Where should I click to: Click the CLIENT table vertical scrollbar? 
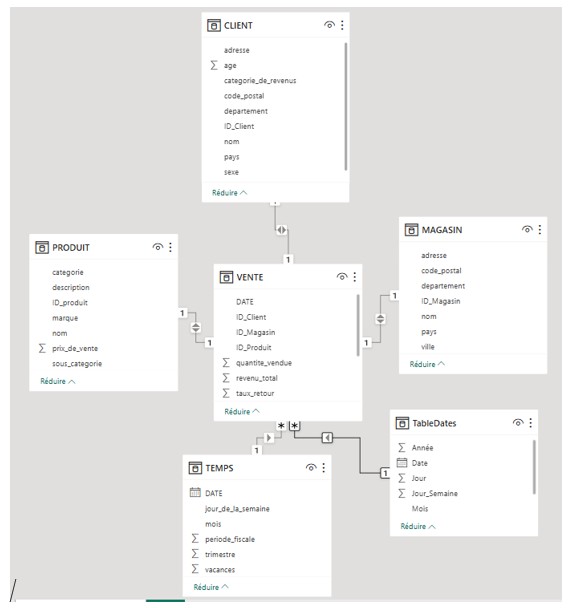click(x=345, y=107)
